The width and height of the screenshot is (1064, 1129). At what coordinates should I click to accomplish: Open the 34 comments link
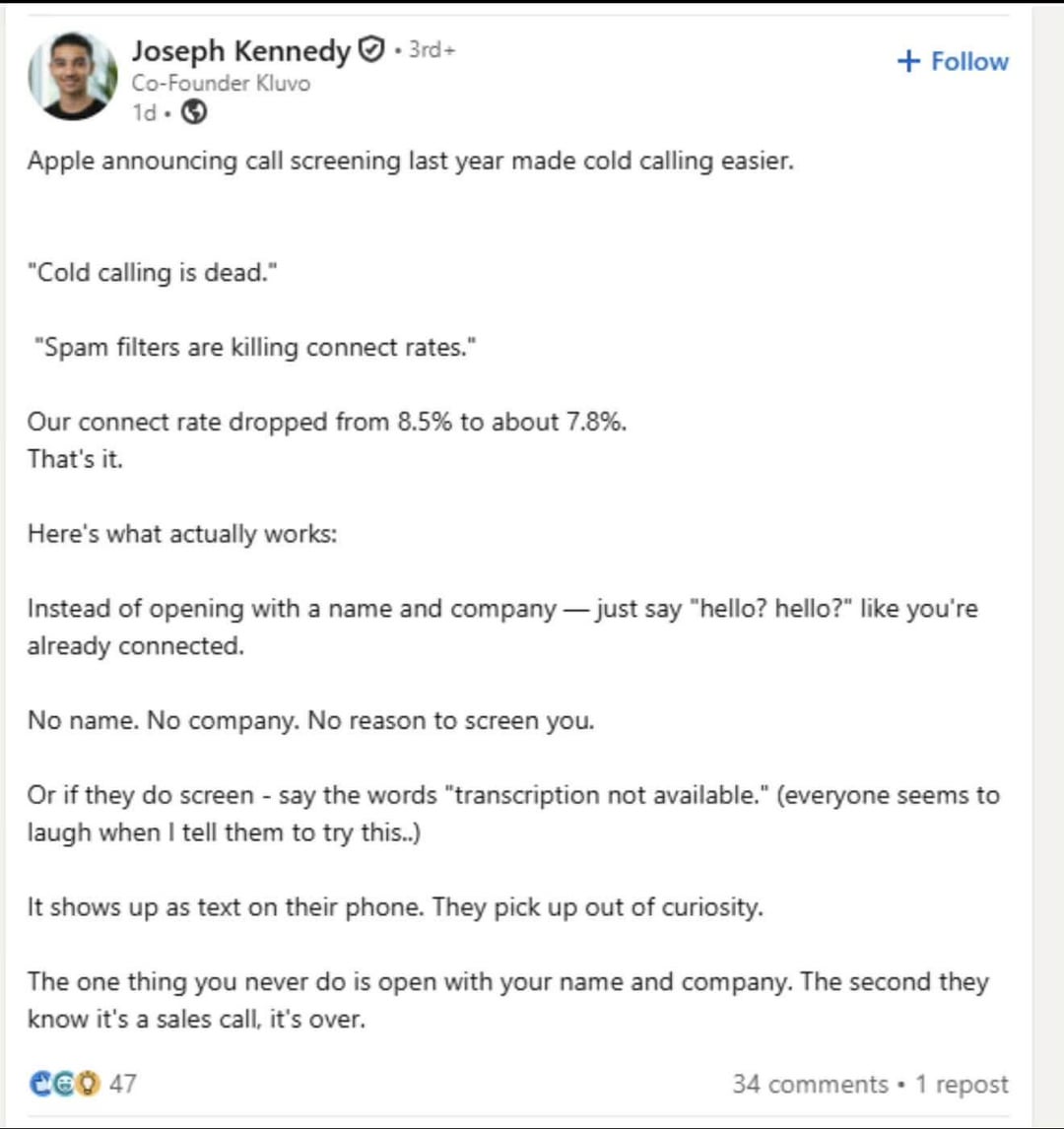[x=810, y=1084]
